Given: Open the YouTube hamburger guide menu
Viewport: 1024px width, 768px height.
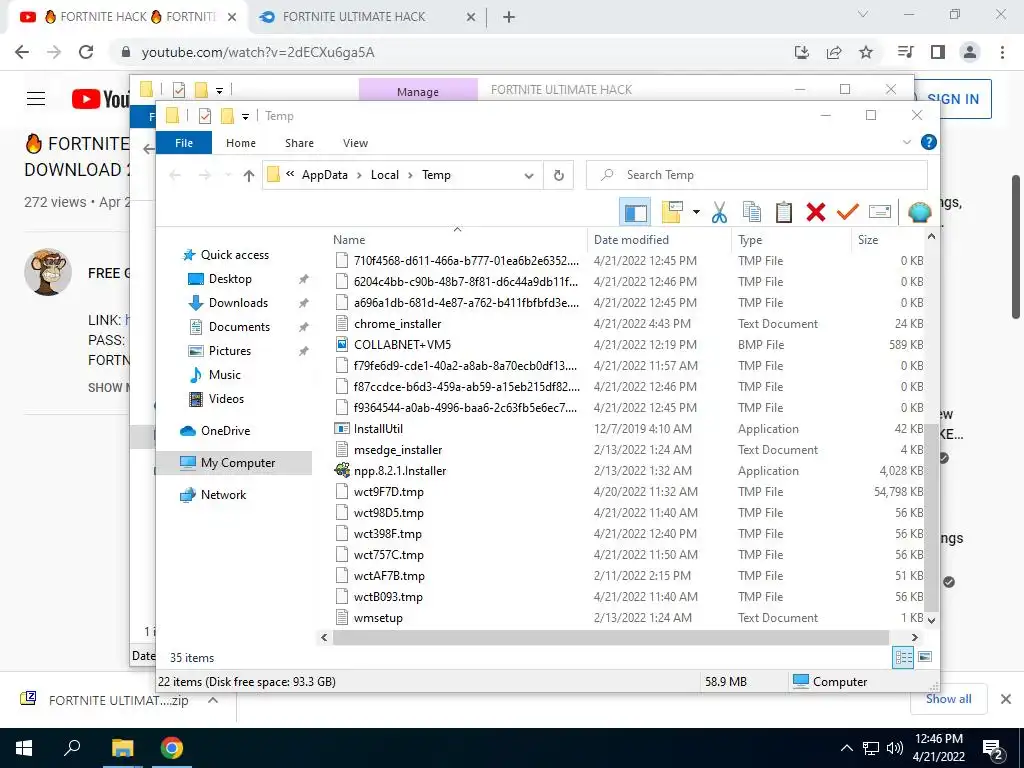Looking at the screenshot, I should [x=36, y=99].
